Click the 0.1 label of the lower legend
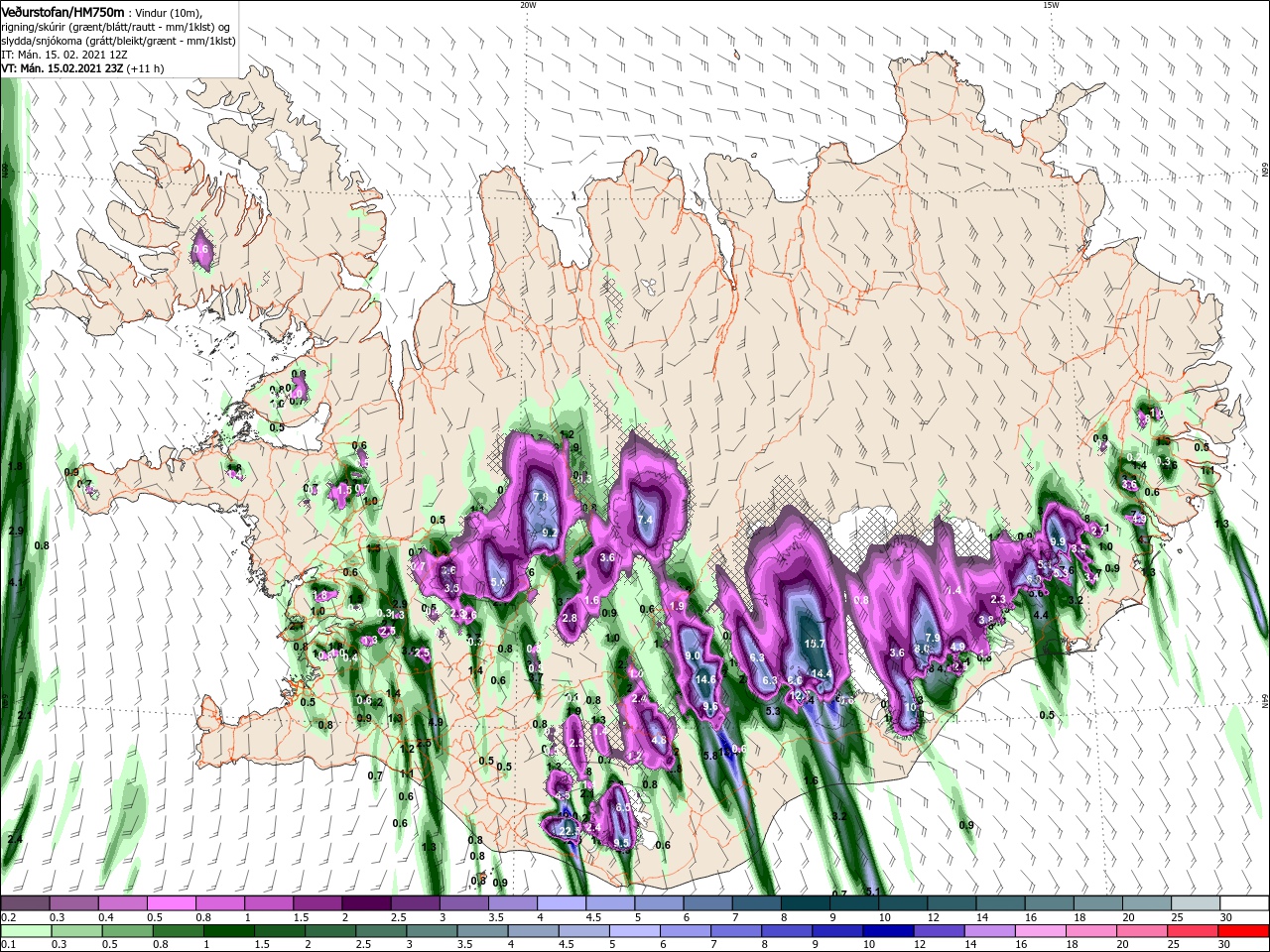 coord(8,944)
